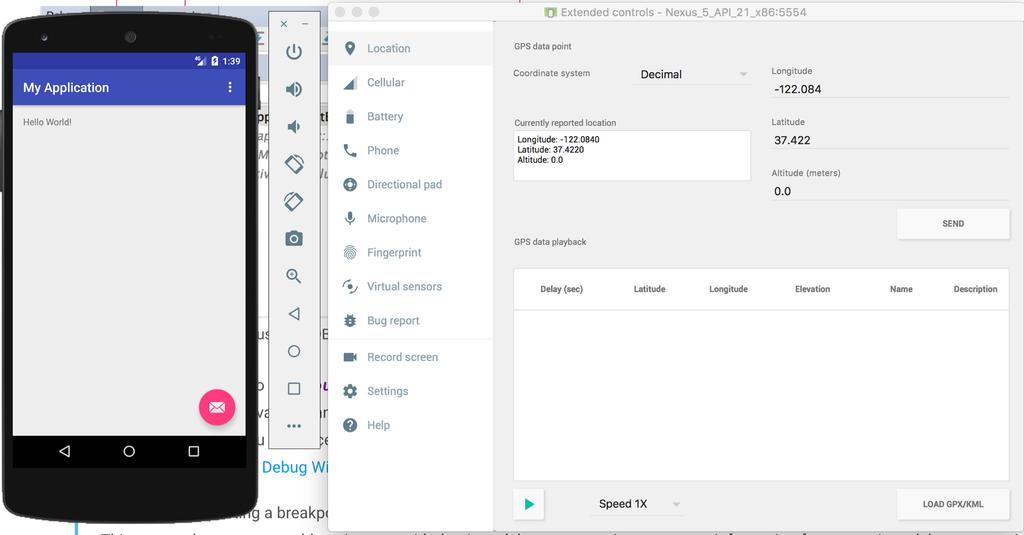Expand the Coordinate system Decimal dropdown

tap(692, 74)
